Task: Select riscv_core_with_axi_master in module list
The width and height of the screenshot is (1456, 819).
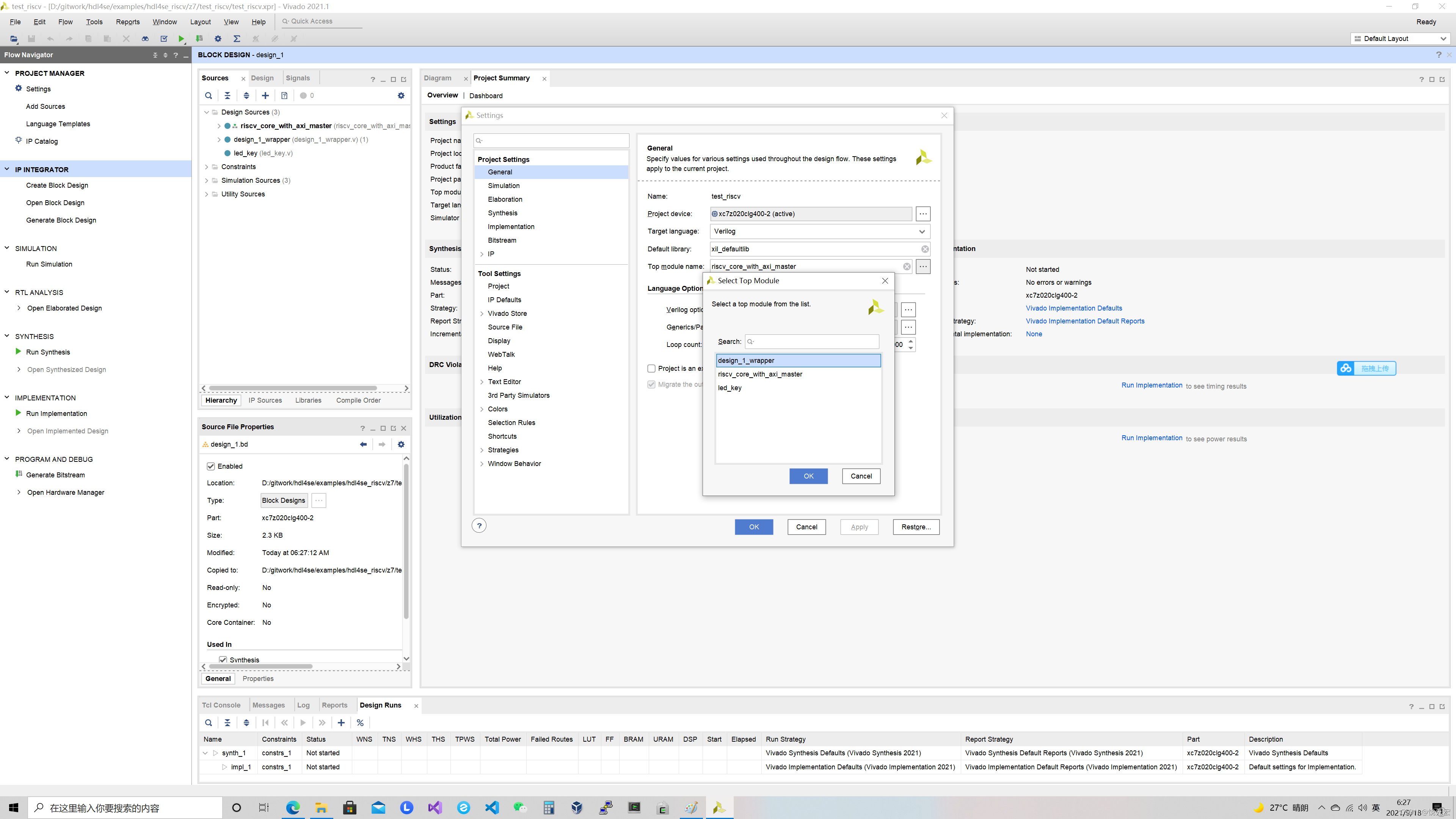Action: coord(759,374)
